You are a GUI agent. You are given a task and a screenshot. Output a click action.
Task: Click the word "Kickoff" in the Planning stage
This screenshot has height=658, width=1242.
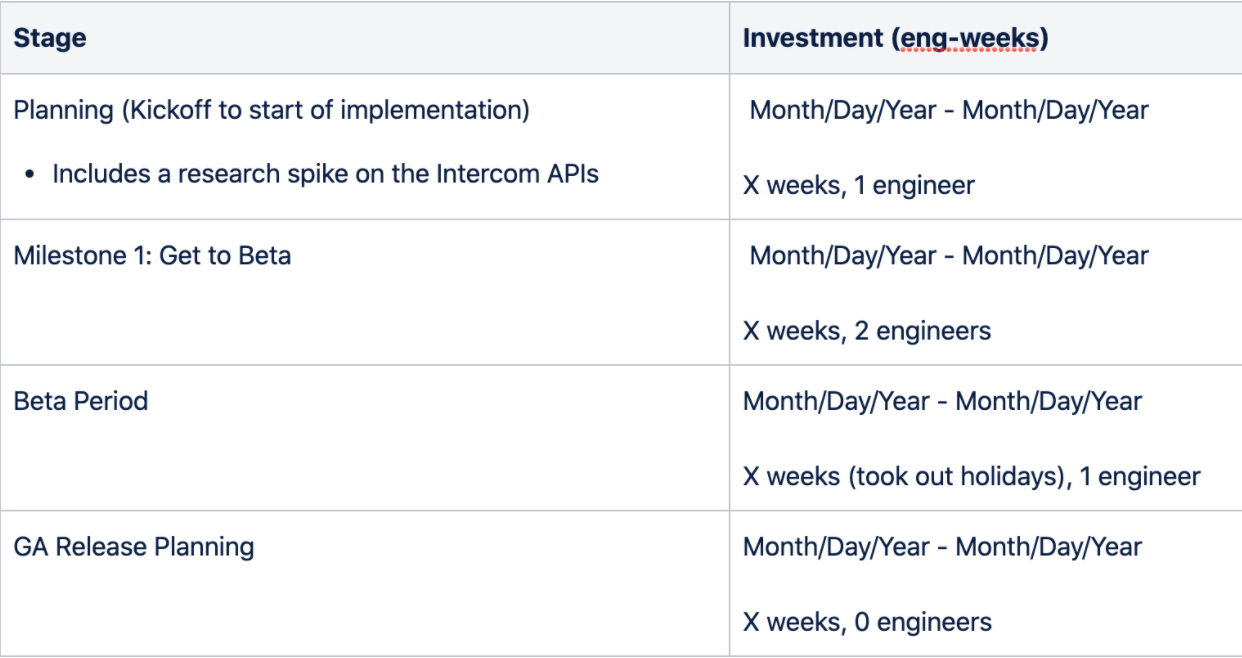tap(167, 109)
